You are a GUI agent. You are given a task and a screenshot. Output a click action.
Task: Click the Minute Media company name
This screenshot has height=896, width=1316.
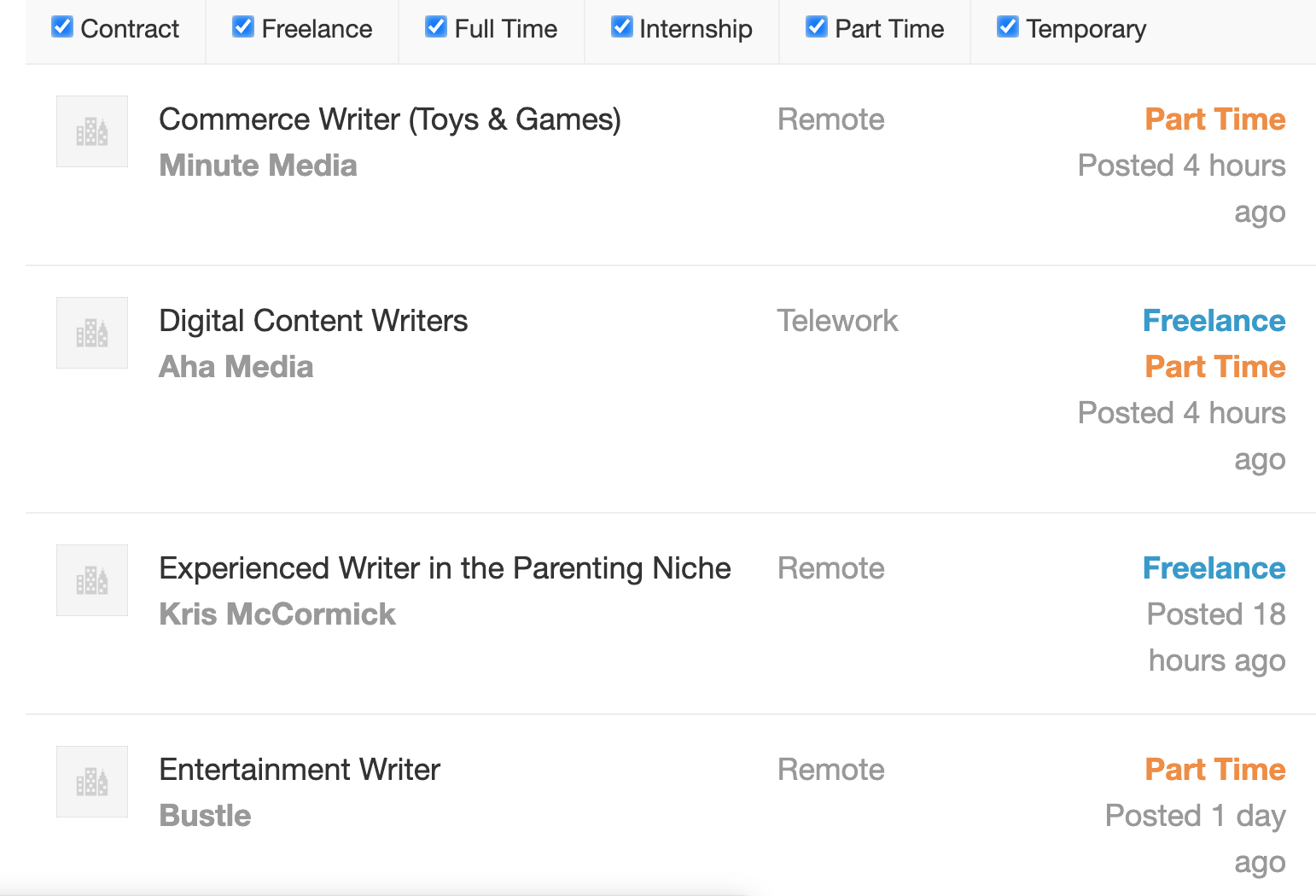(x=258, y=166)
